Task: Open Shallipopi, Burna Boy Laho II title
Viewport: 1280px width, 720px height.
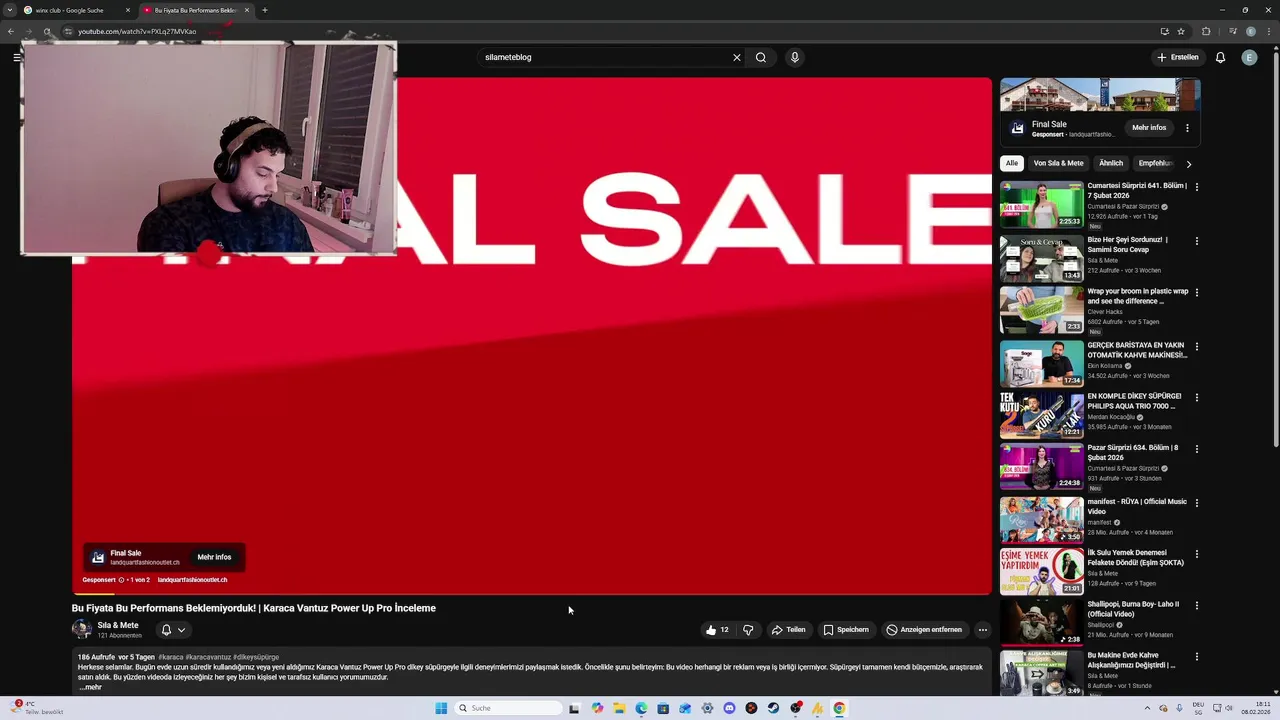Action: (x=1133, y=609)
